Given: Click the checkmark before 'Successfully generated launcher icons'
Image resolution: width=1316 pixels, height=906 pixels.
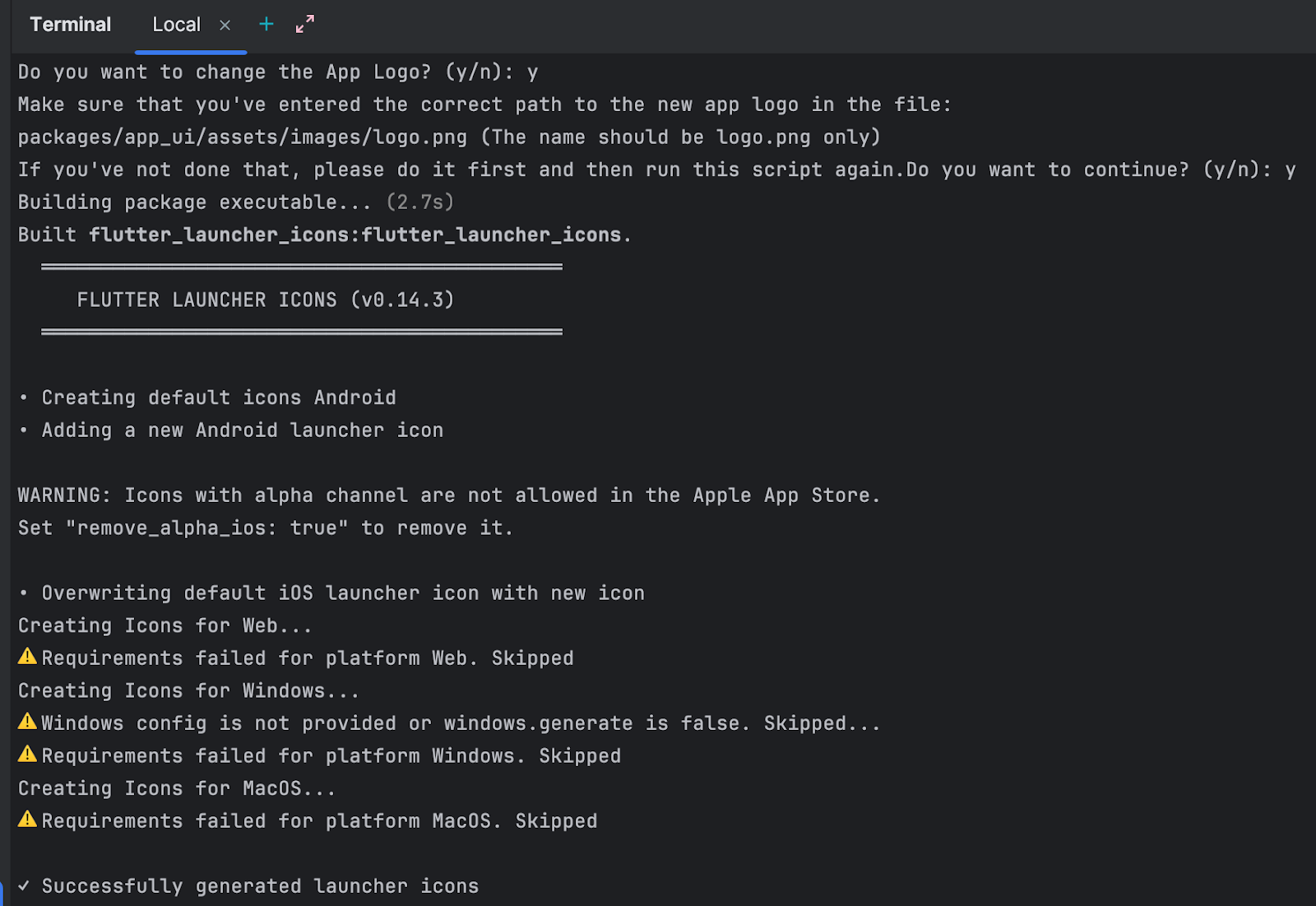Looking at the screenshot, I should (24, 885).
